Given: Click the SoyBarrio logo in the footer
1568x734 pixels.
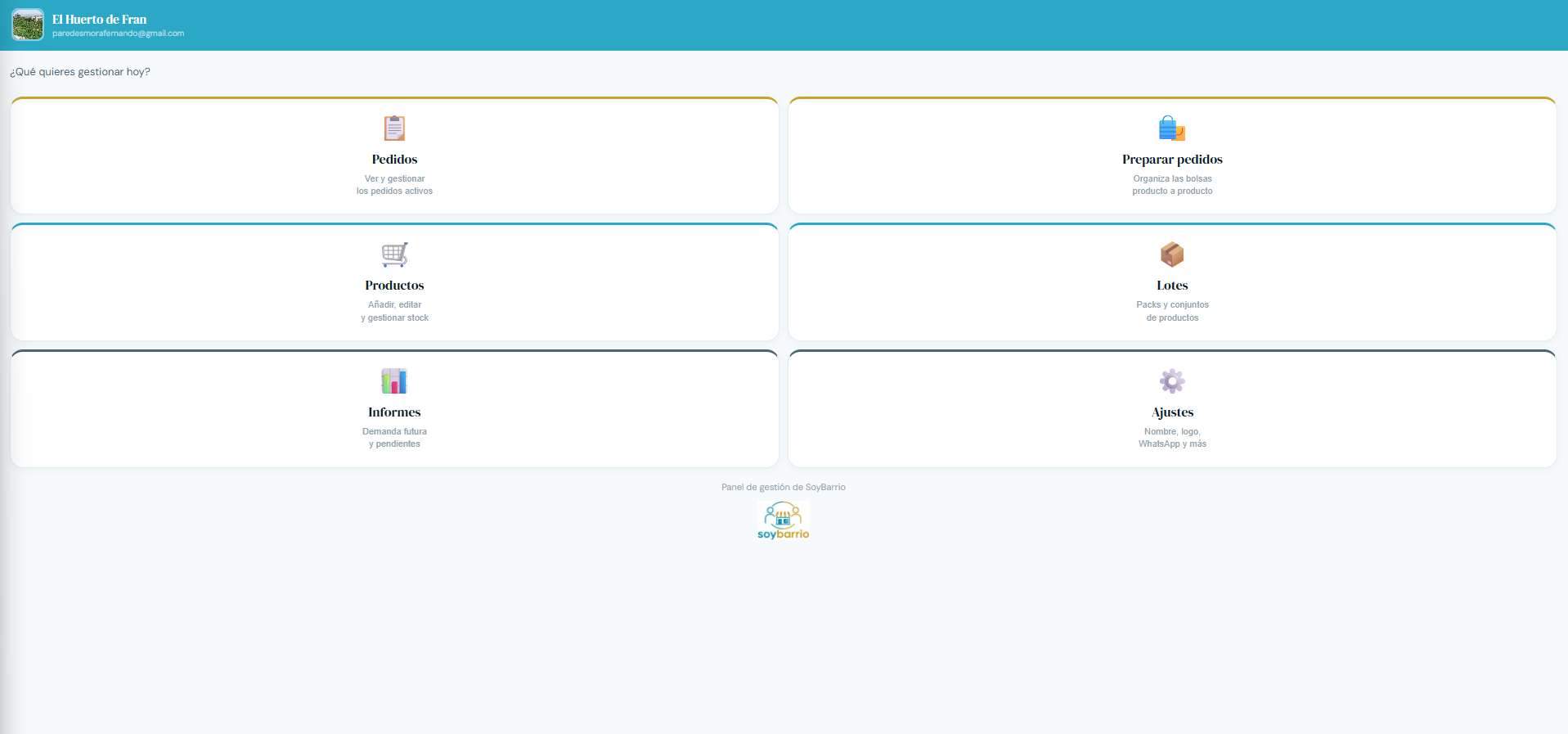Looking at the screenshot, I should tap(784, 521).
